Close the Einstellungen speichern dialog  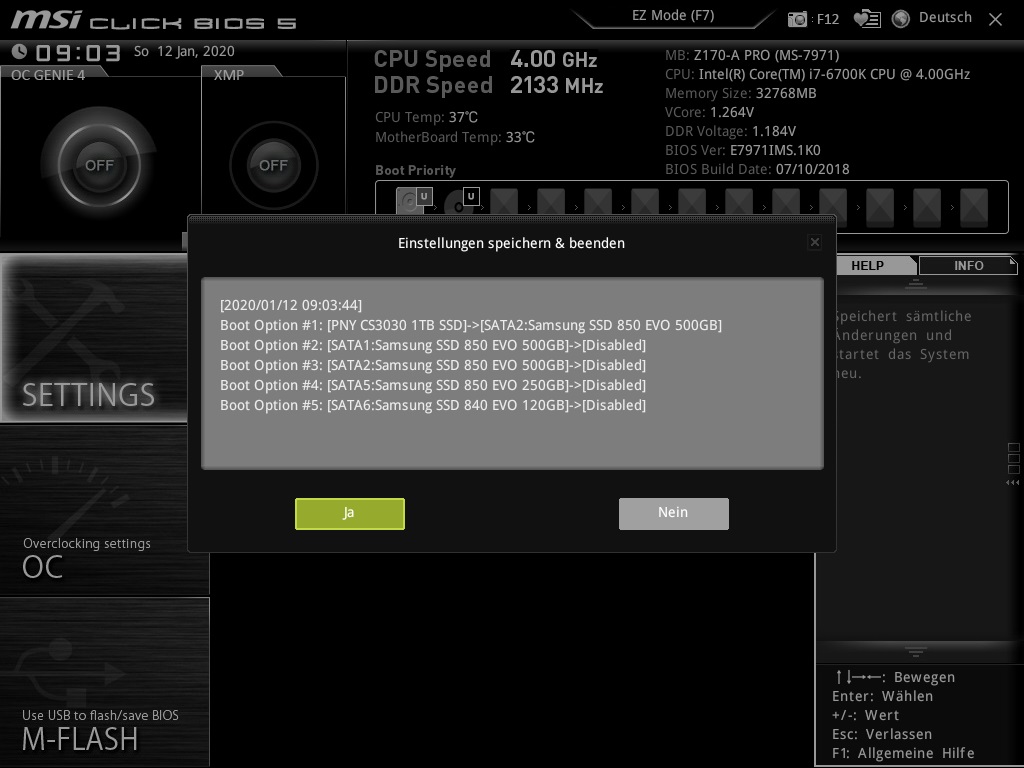[x=814, y=242]
